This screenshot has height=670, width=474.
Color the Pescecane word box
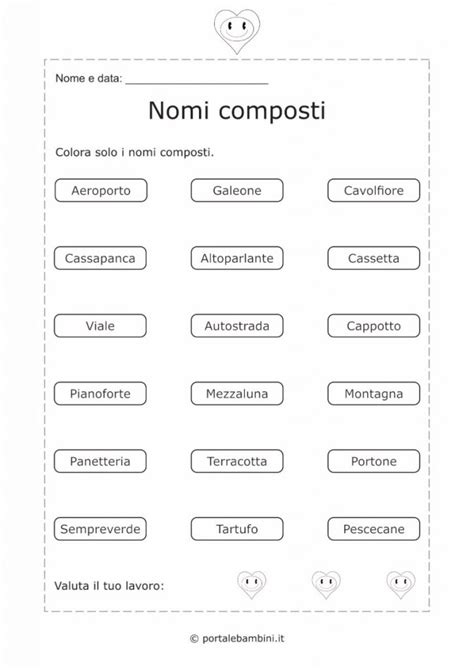(374, 529)
